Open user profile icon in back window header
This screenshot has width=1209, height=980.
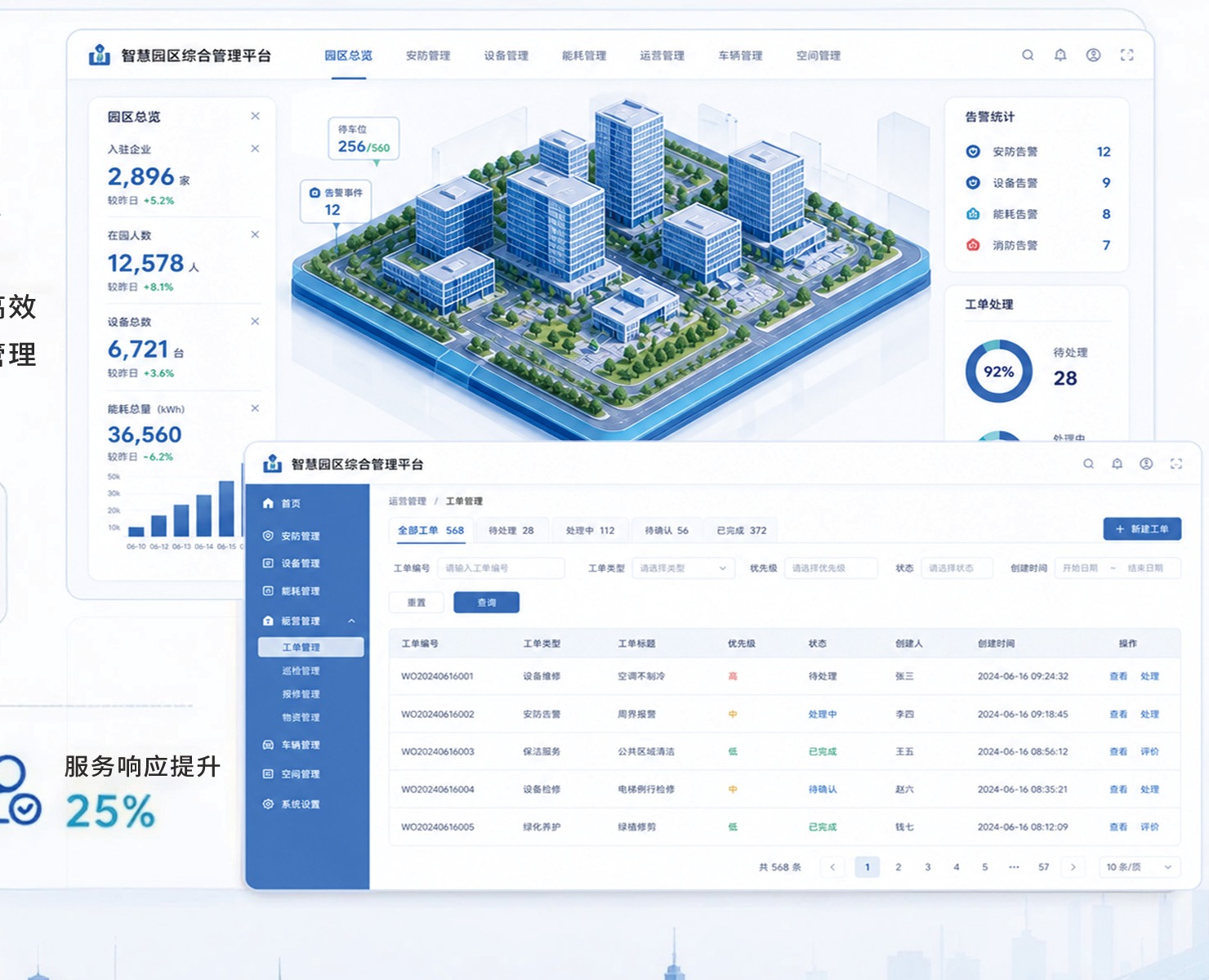click(1093, 55)
